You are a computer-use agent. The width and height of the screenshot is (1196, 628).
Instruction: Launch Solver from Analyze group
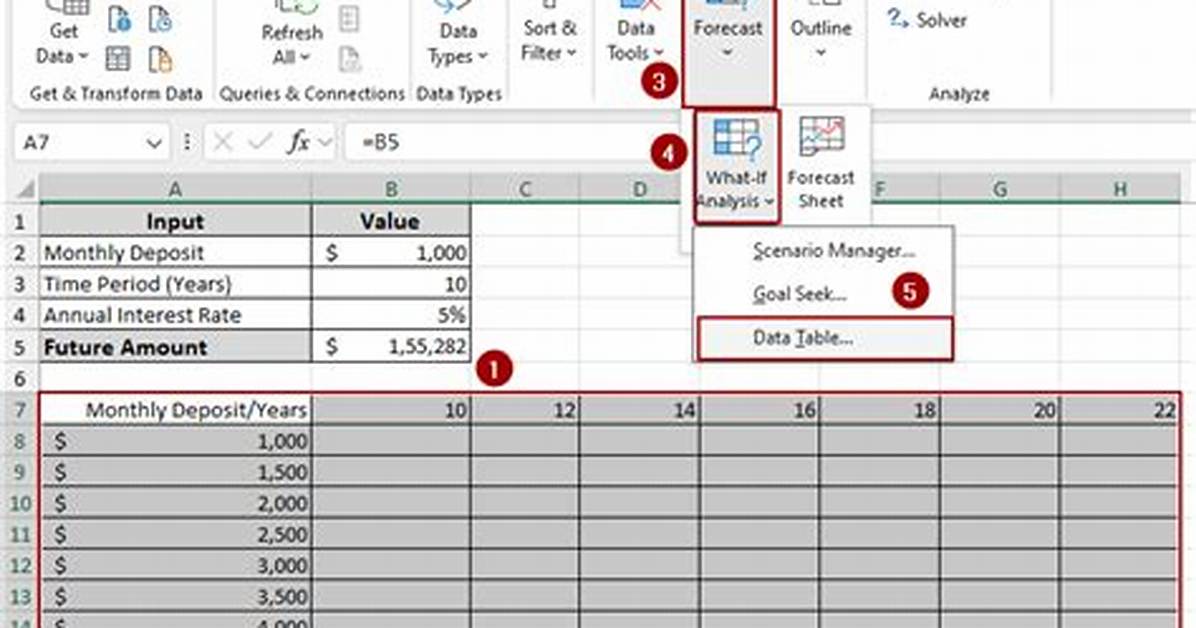click(927, 20)
